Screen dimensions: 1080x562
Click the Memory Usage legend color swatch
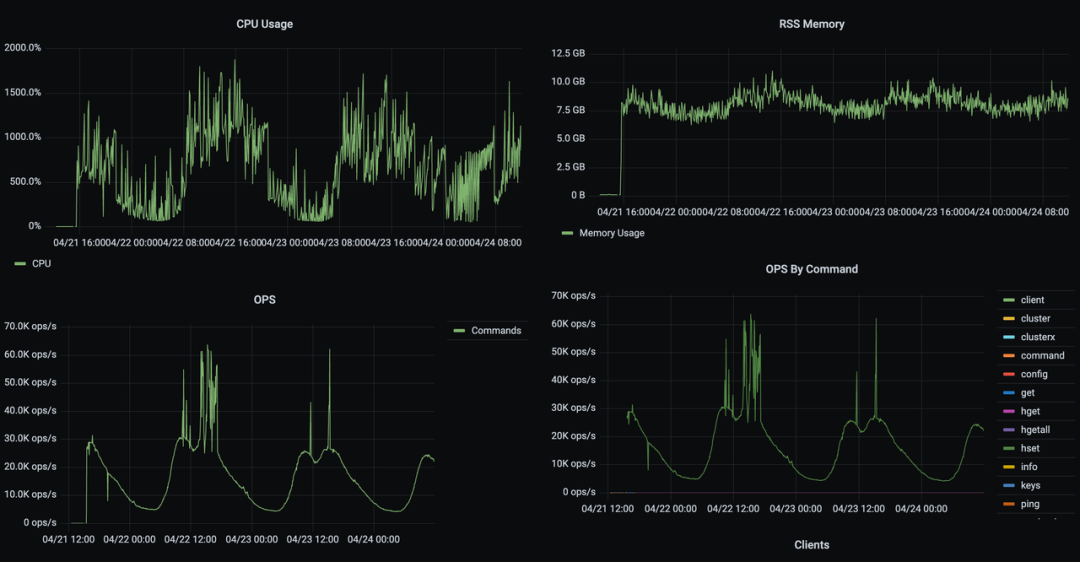568,233
